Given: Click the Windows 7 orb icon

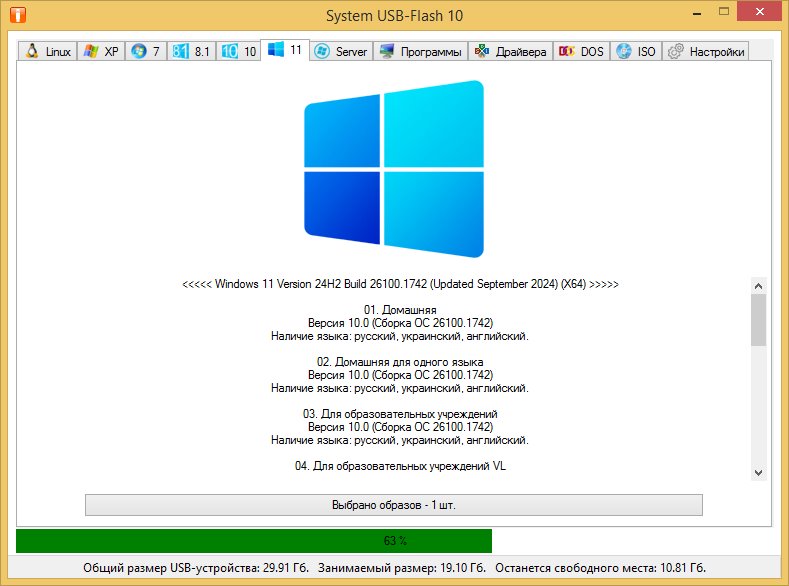Looking at the screenshot, I should (138, 52).
